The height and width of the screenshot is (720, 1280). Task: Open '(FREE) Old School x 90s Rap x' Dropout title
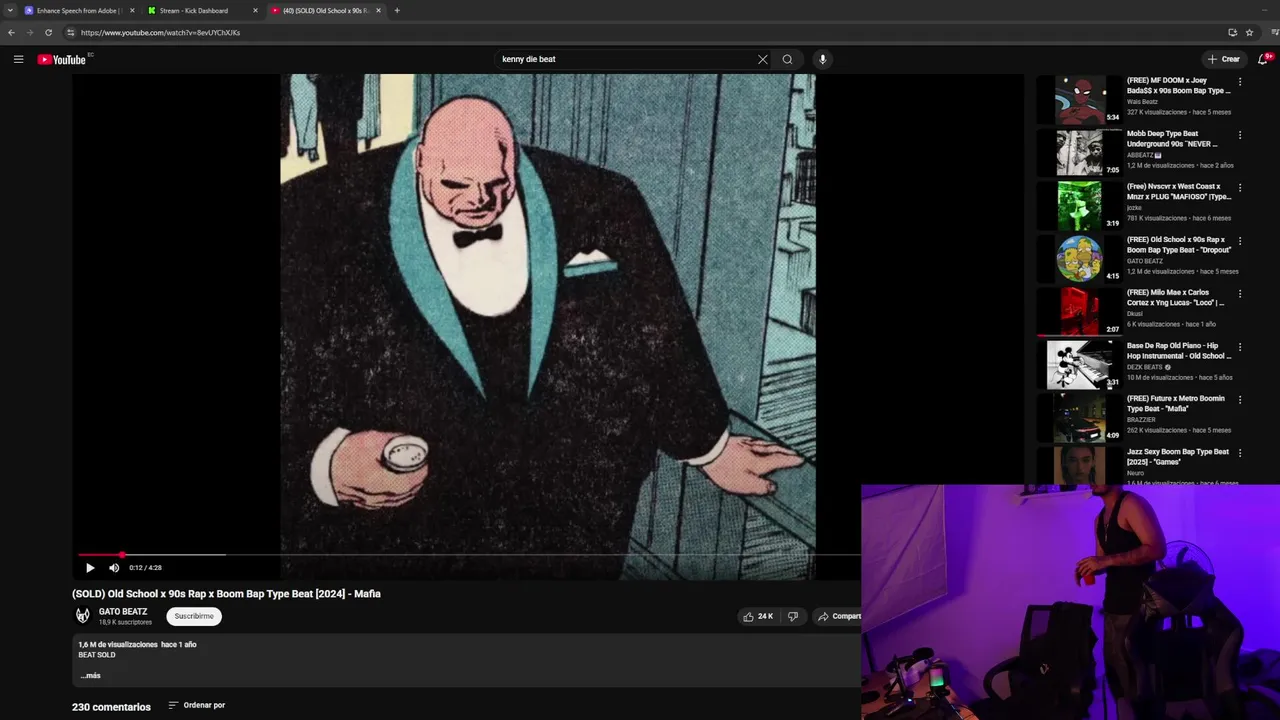1177,245
